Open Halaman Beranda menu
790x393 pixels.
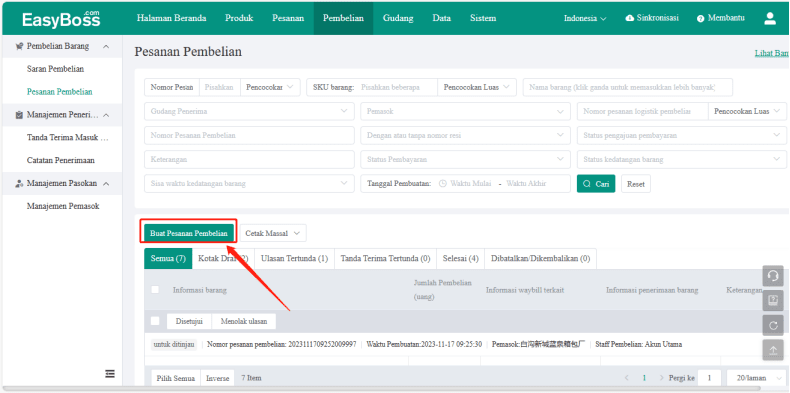[171, 18]
